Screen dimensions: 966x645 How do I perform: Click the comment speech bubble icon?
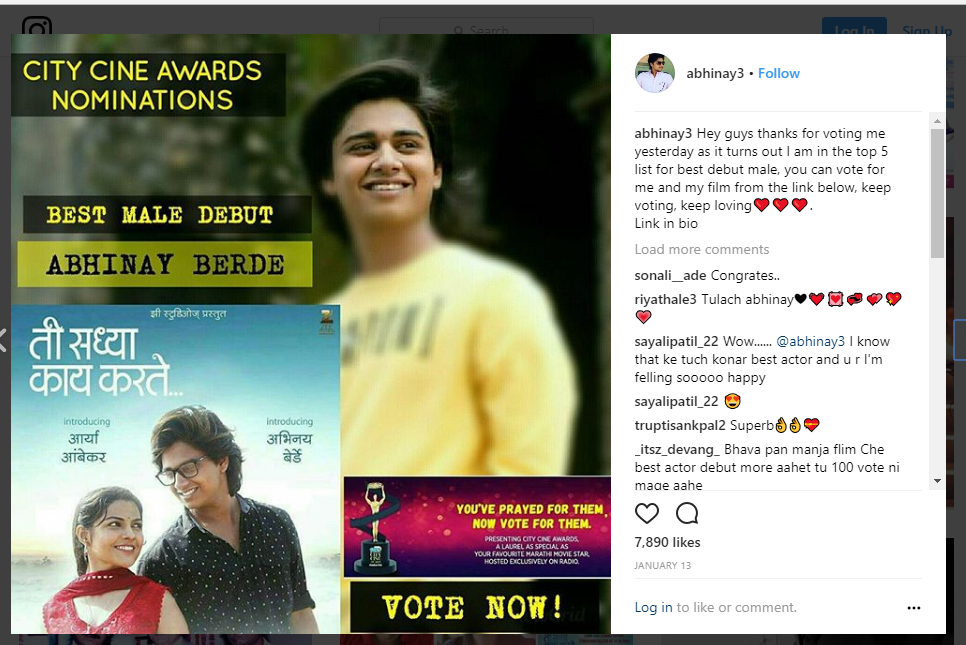[686, 513]
